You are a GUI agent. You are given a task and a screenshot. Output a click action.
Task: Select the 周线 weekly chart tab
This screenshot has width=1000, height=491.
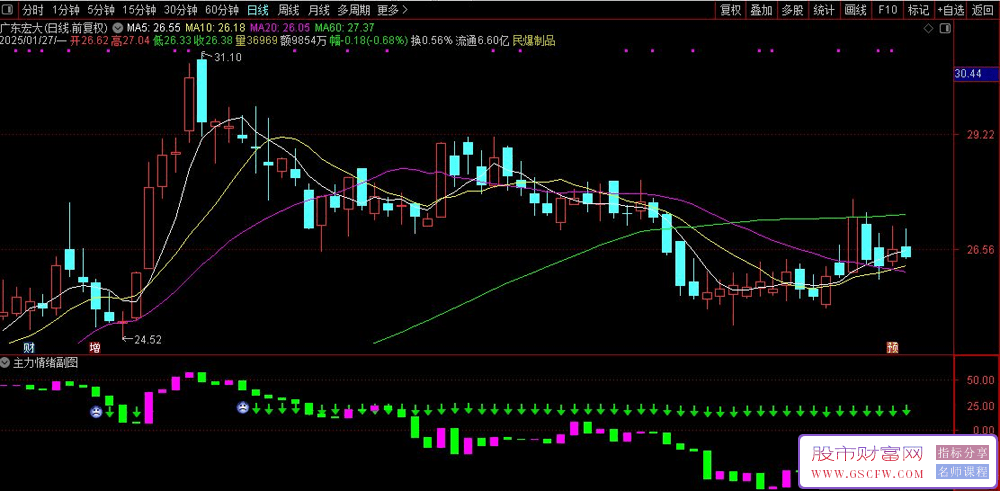pos(288,10)
